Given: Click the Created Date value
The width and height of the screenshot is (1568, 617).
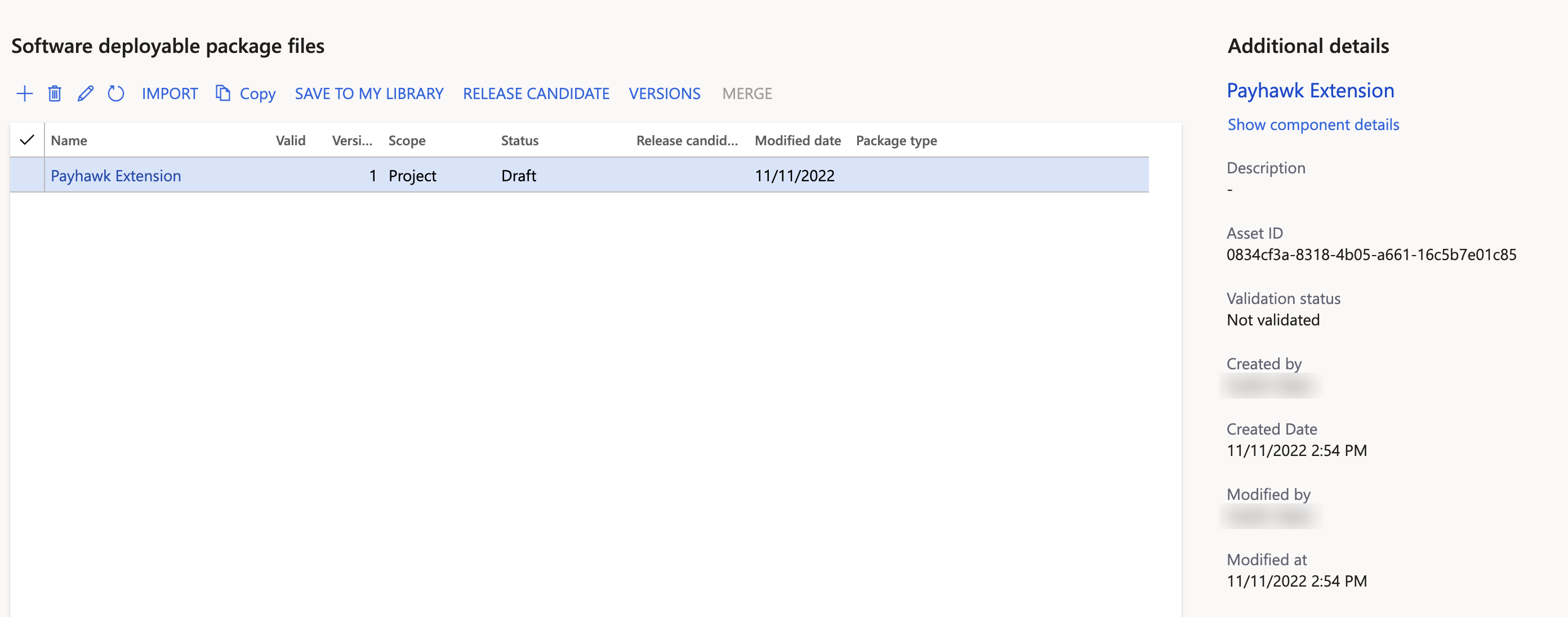Looking at the screenshot, I should point(1297,451).
